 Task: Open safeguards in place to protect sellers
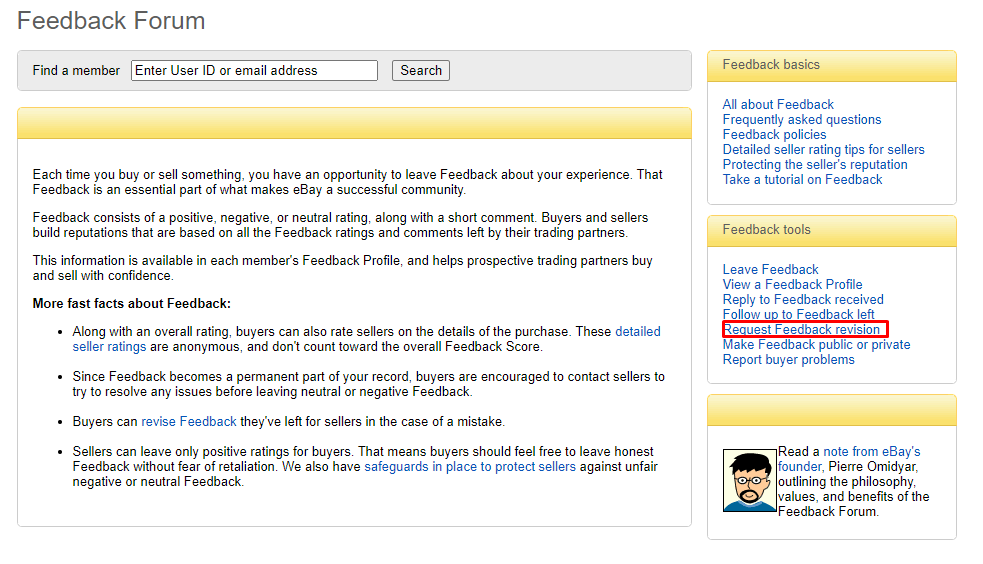(470, 467)
